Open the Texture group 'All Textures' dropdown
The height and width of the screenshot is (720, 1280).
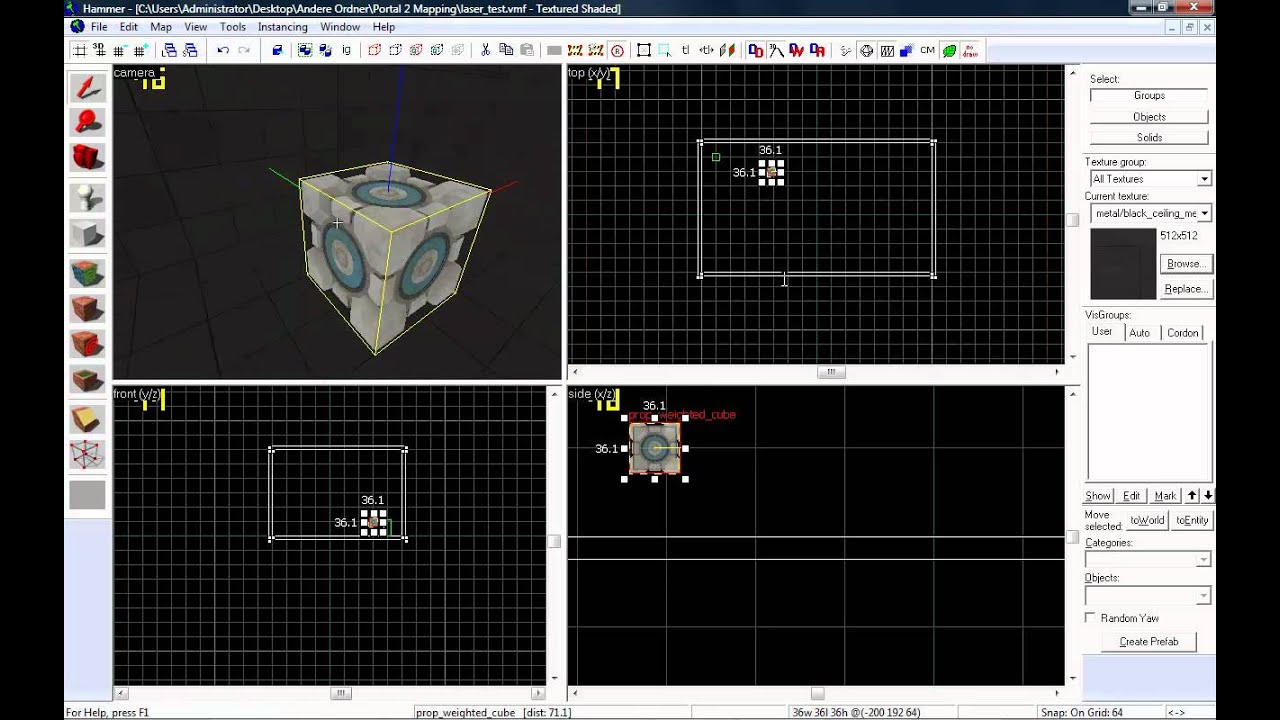click(x=1150, y=179)
